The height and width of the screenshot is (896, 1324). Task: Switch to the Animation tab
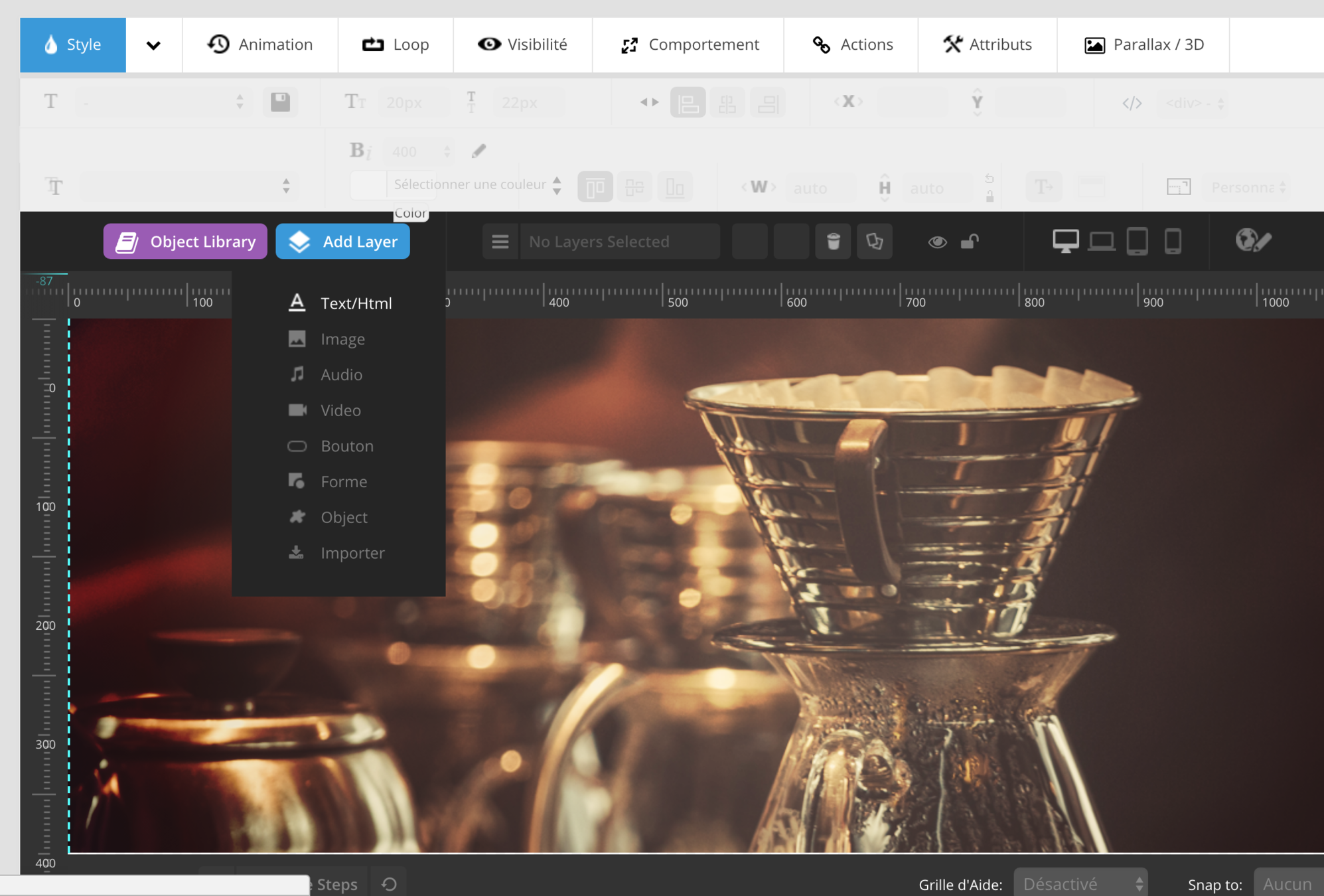click(260, 45)
